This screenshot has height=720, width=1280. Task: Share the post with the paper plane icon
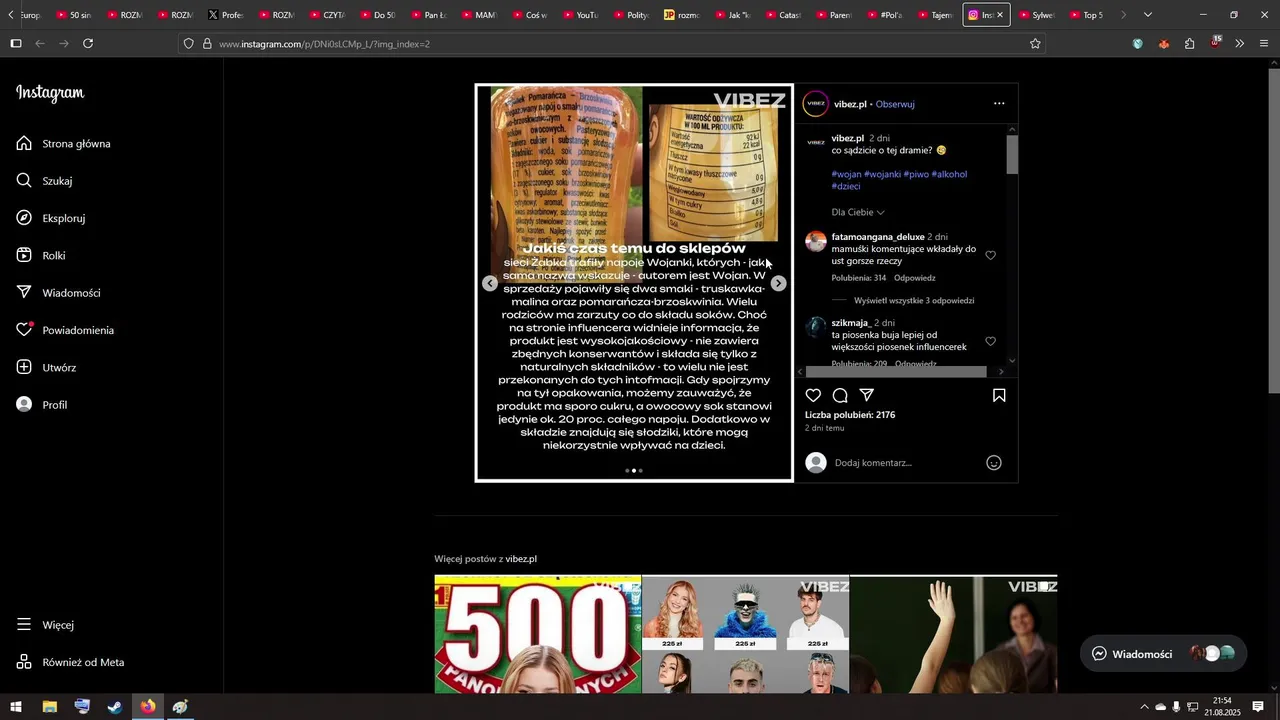tap(867, 395)
